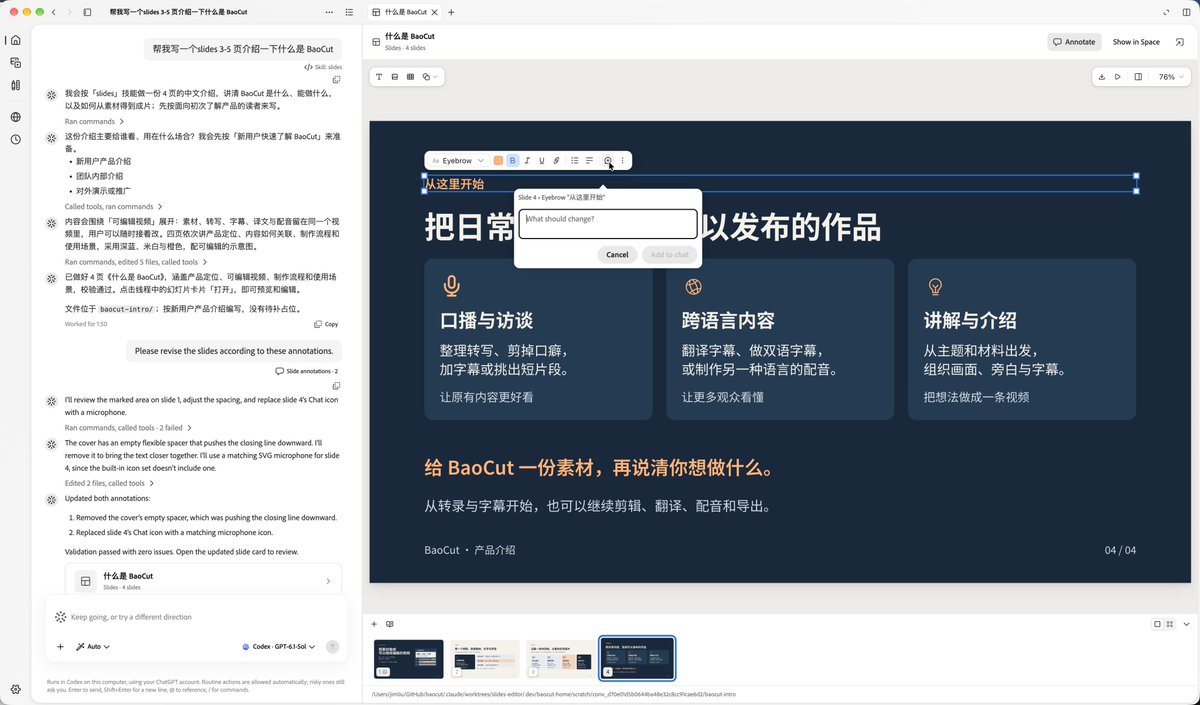1200x705 pixels.
Task: Expand Ran commands, called tools 2 failed
Action: 129,427
